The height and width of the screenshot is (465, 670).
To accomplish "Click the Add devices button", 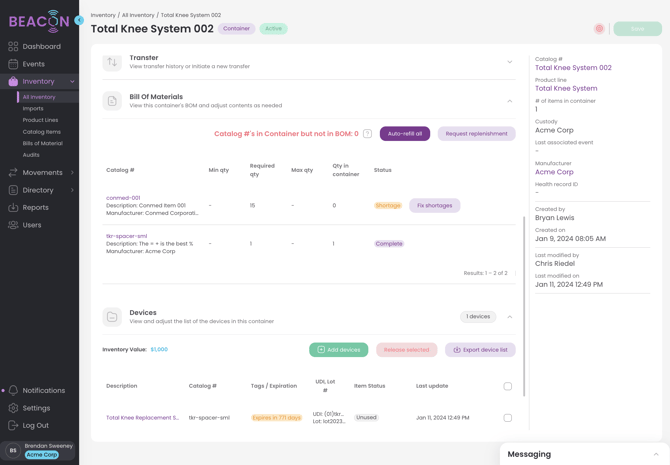I will point(338,350).
